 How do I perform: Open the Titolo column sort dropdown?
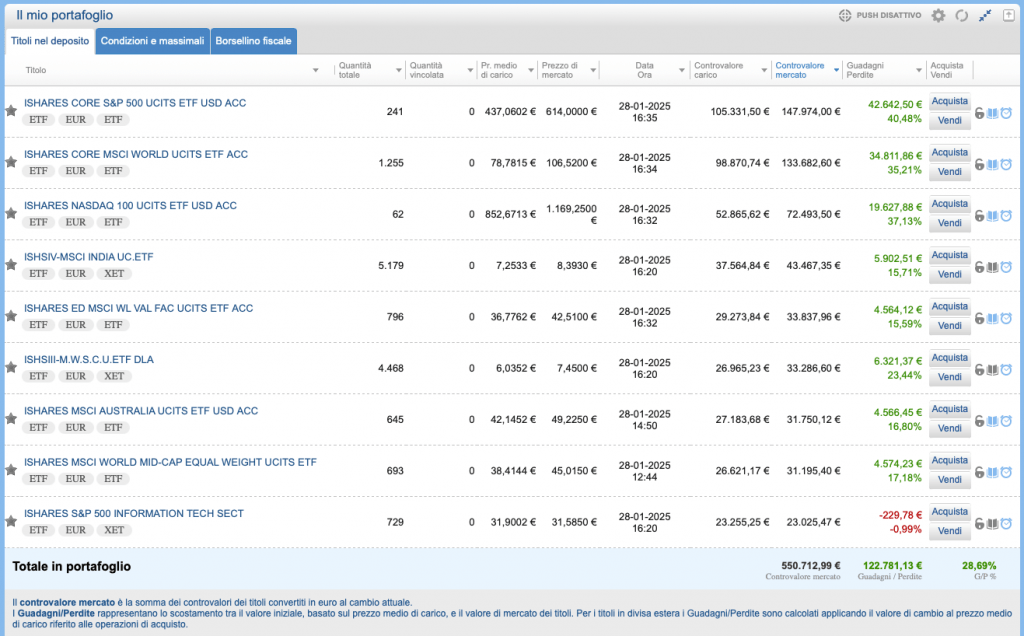coord(315,71)
